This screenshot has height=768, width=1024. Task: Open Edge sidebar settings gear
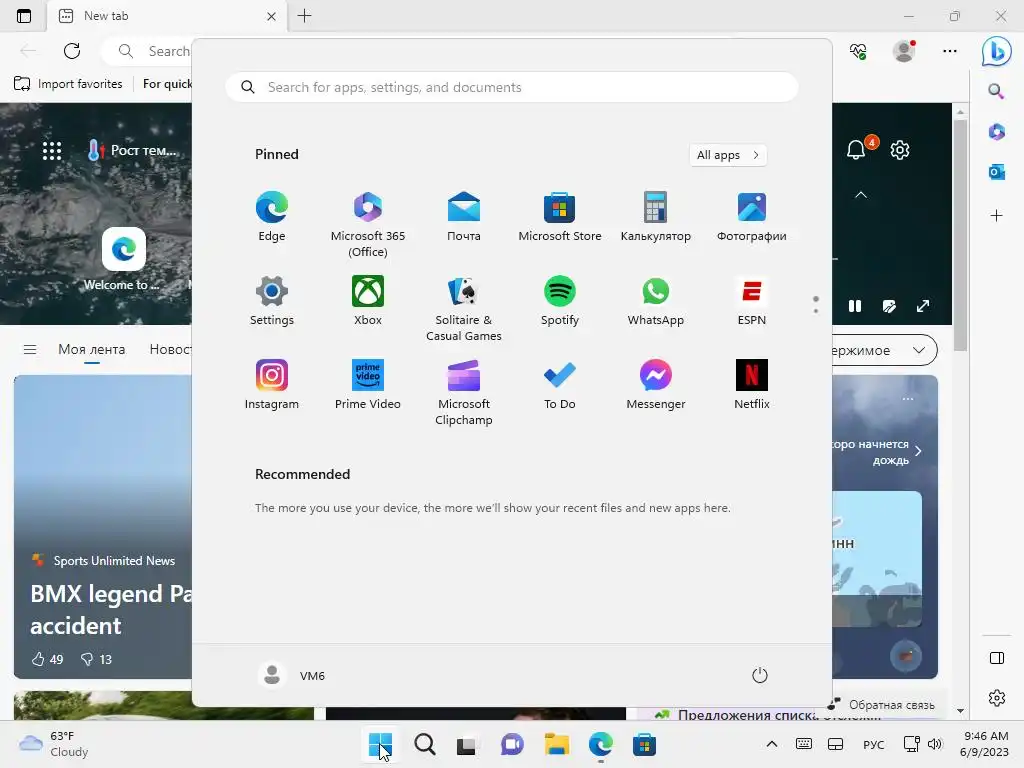pyautogui.click(x=997, y=697)
